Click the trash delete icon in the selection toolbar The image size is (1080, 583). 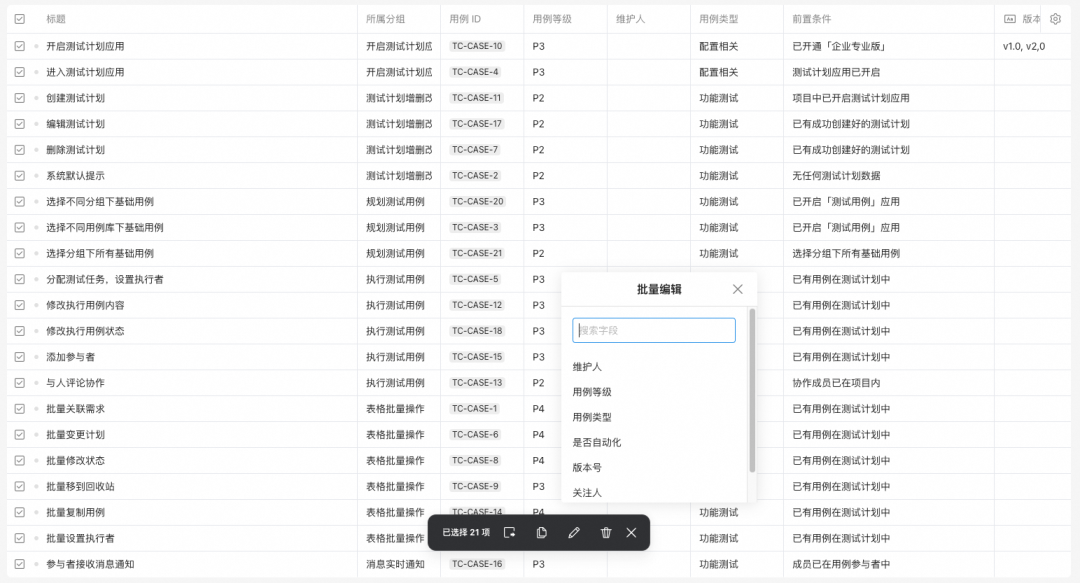point(606,532)
